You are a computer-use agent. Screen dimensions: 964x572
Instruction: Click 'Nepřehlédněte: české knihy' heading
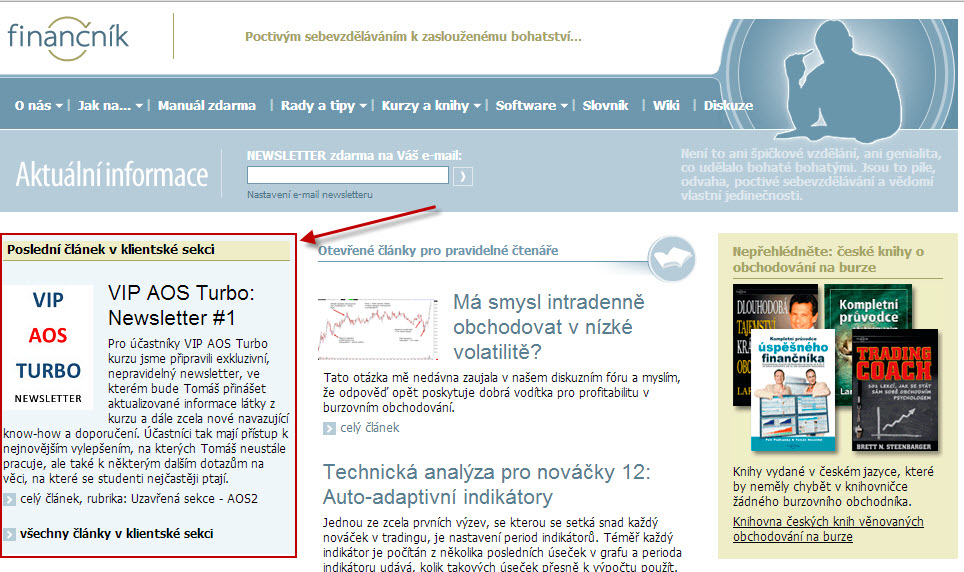coord(828,260)
